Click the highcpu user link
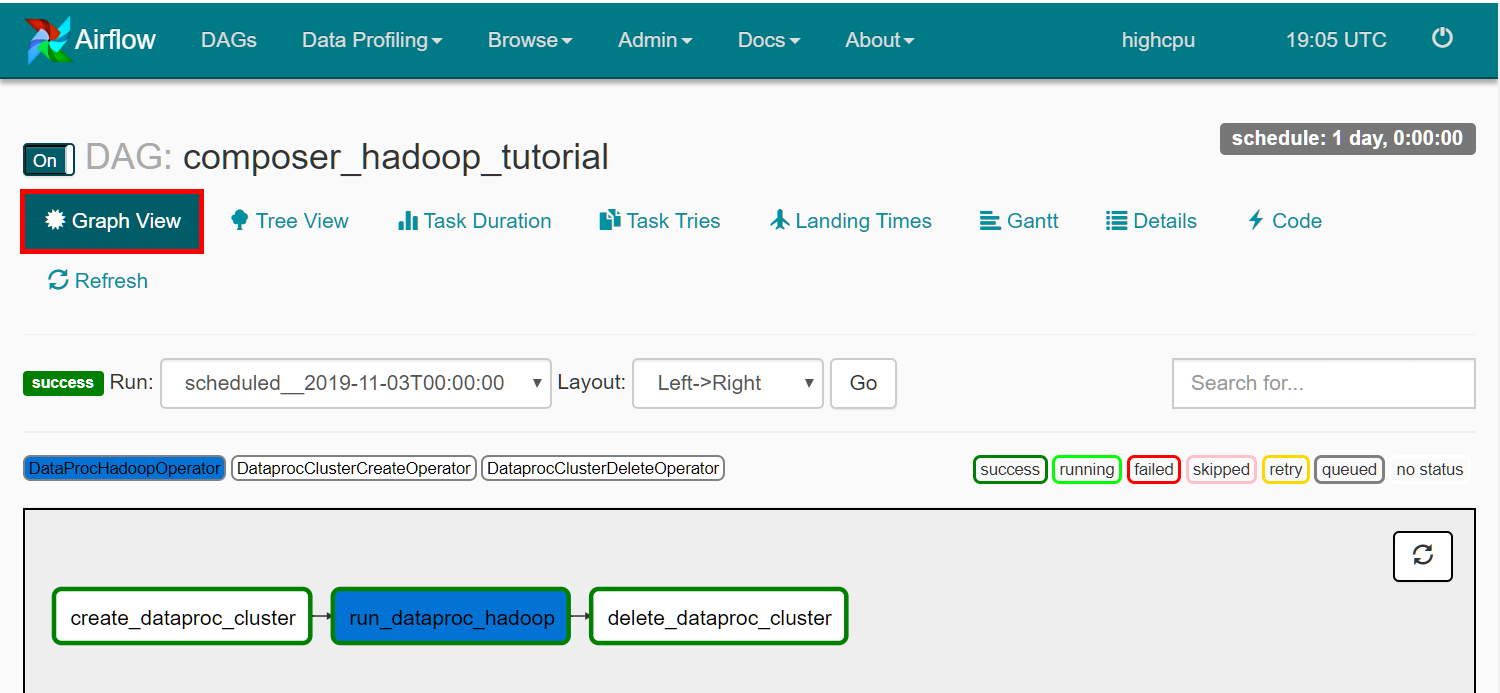1500x693 pixels. (1158, 40)
